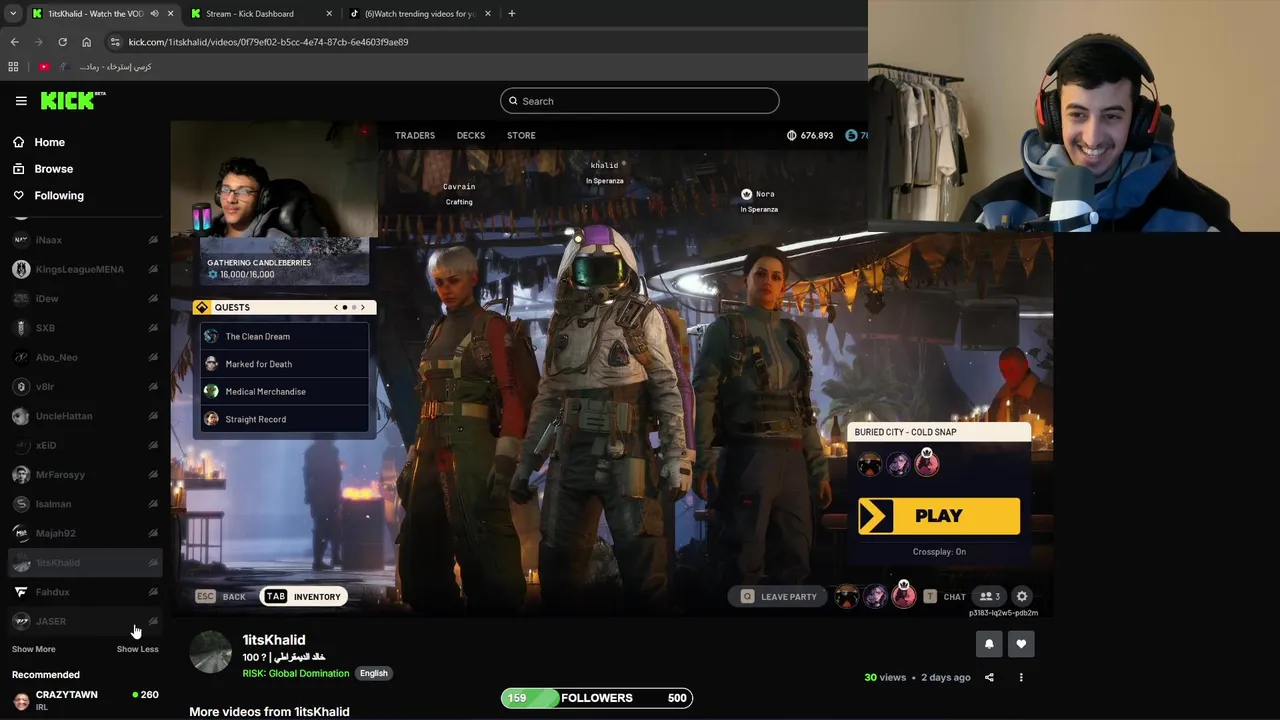
Task: Open KingsLeagueMENA channel
Action: click(85, 269)
